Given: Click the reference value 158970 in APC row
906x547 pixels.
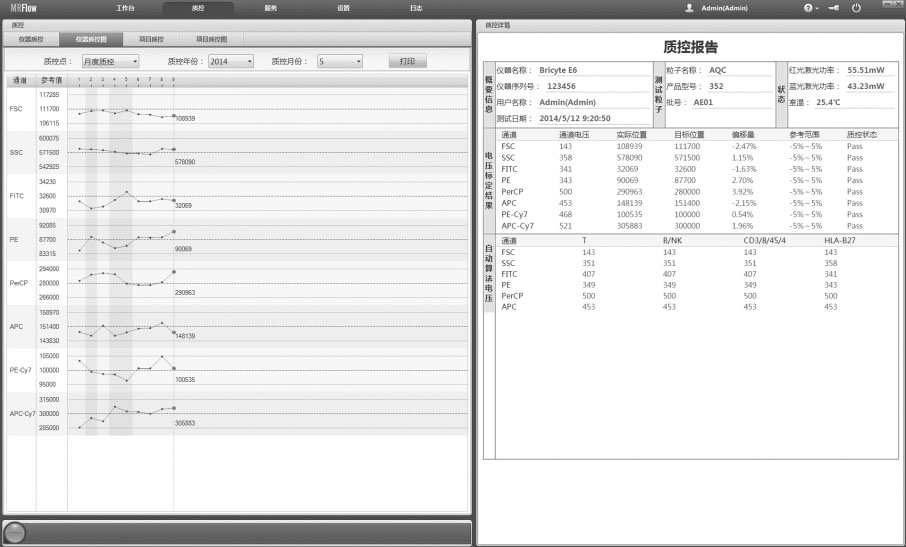Looking at the screenshot, I should point(49,312).
